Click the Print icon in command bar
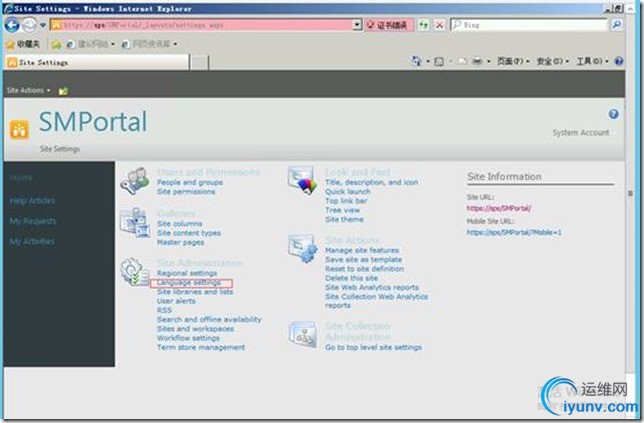The width and height of the screenshot is (644, 423). 477,62
